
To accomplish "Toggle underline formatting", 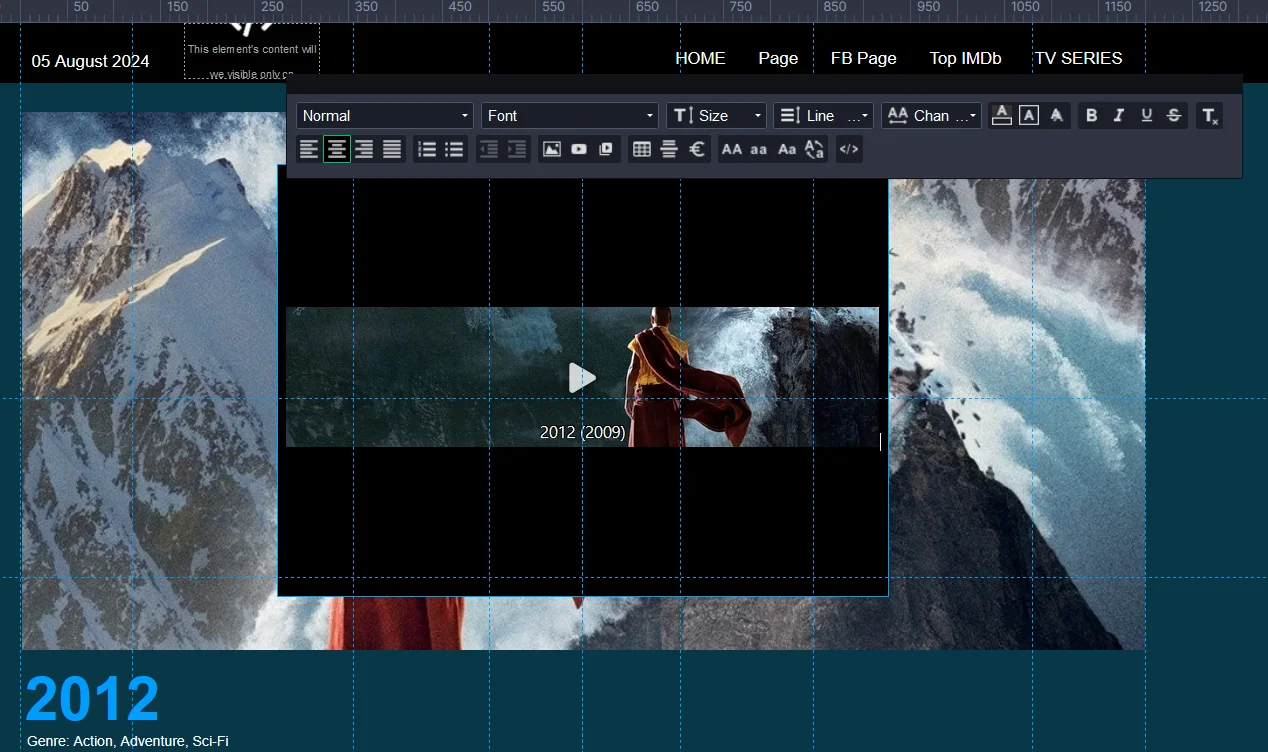I will coord(1147,116).
